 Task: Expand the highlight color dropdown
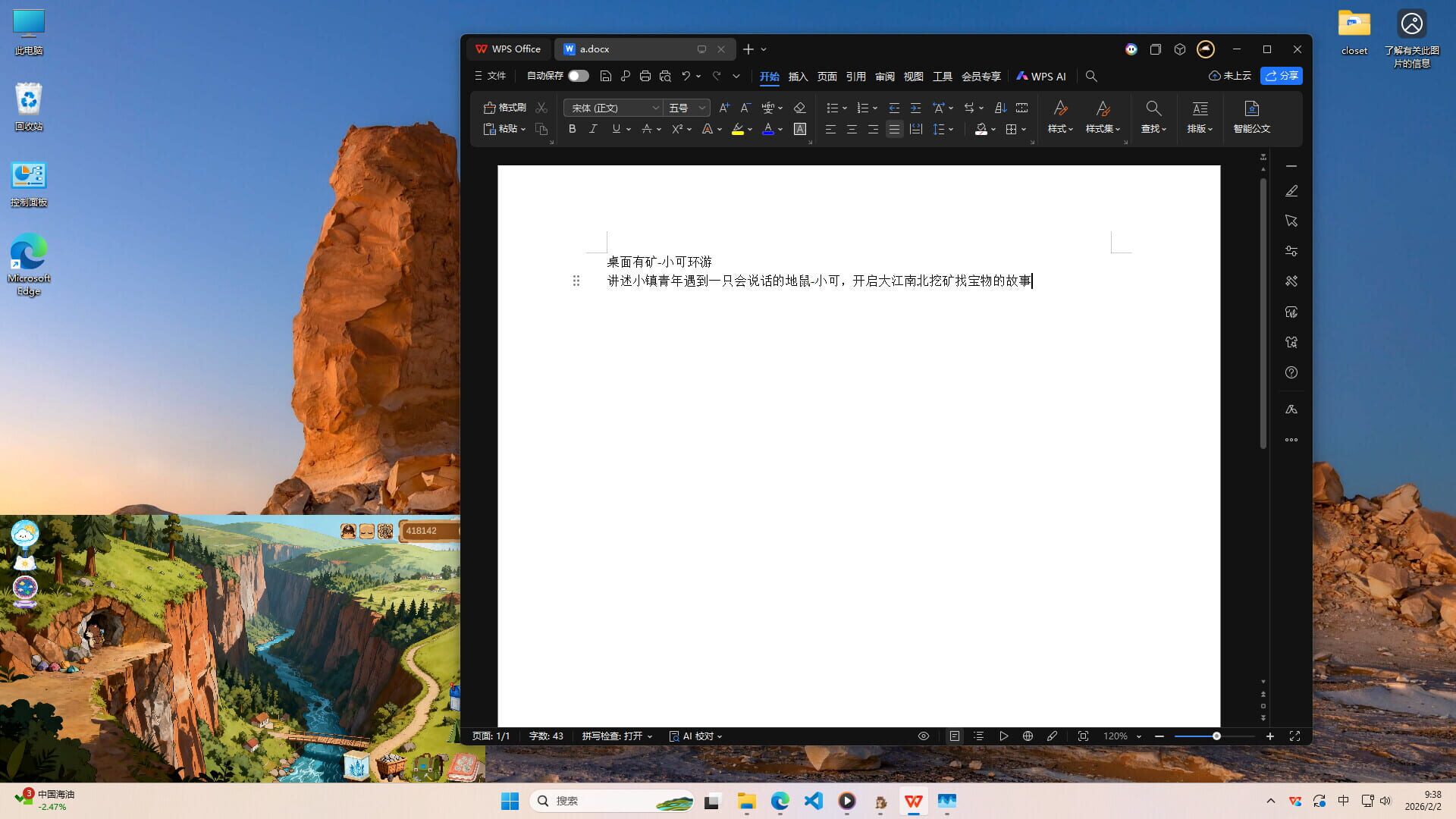[x=752, y=129]
